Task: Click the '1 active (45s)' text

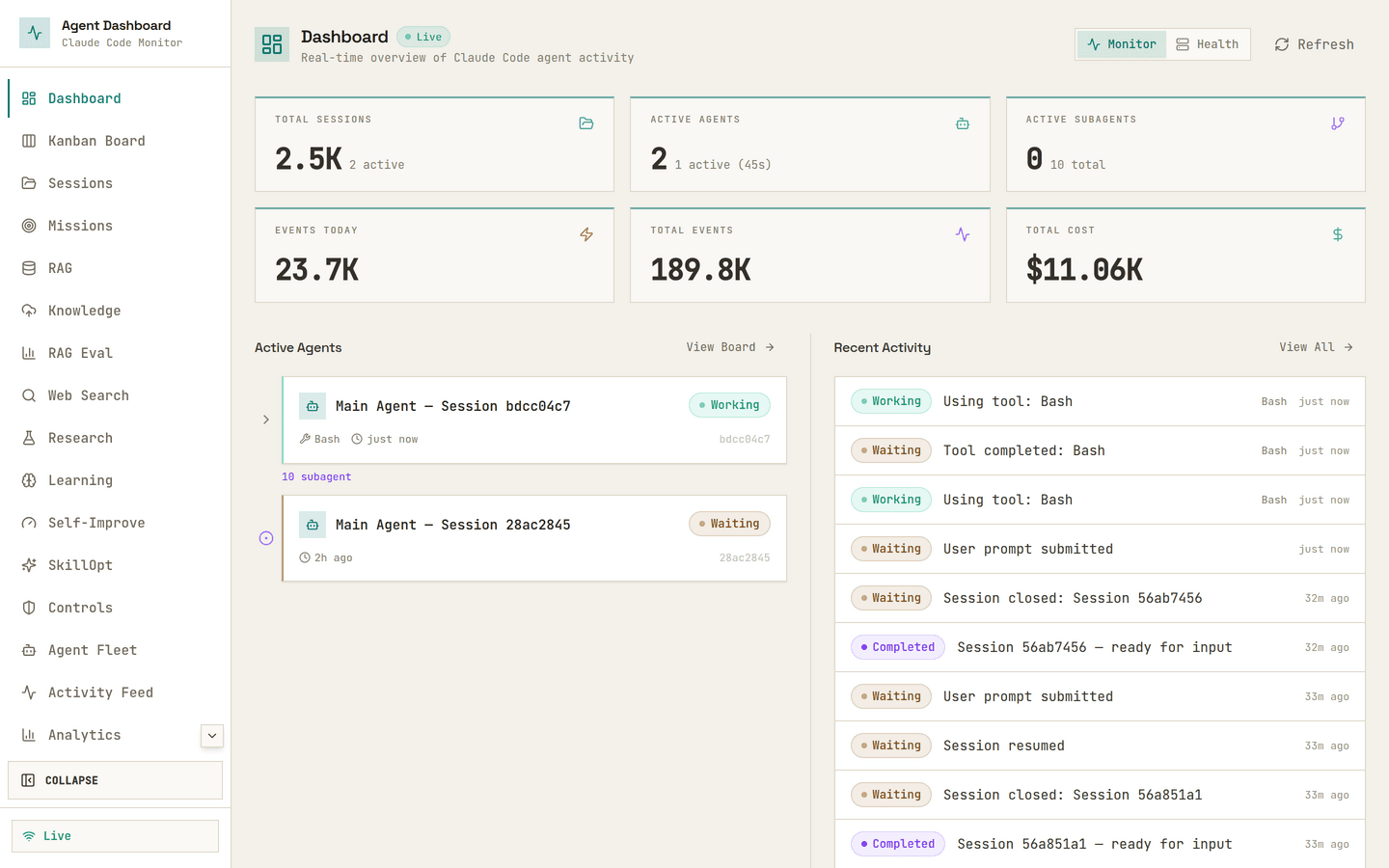Action: click(722, 165)
